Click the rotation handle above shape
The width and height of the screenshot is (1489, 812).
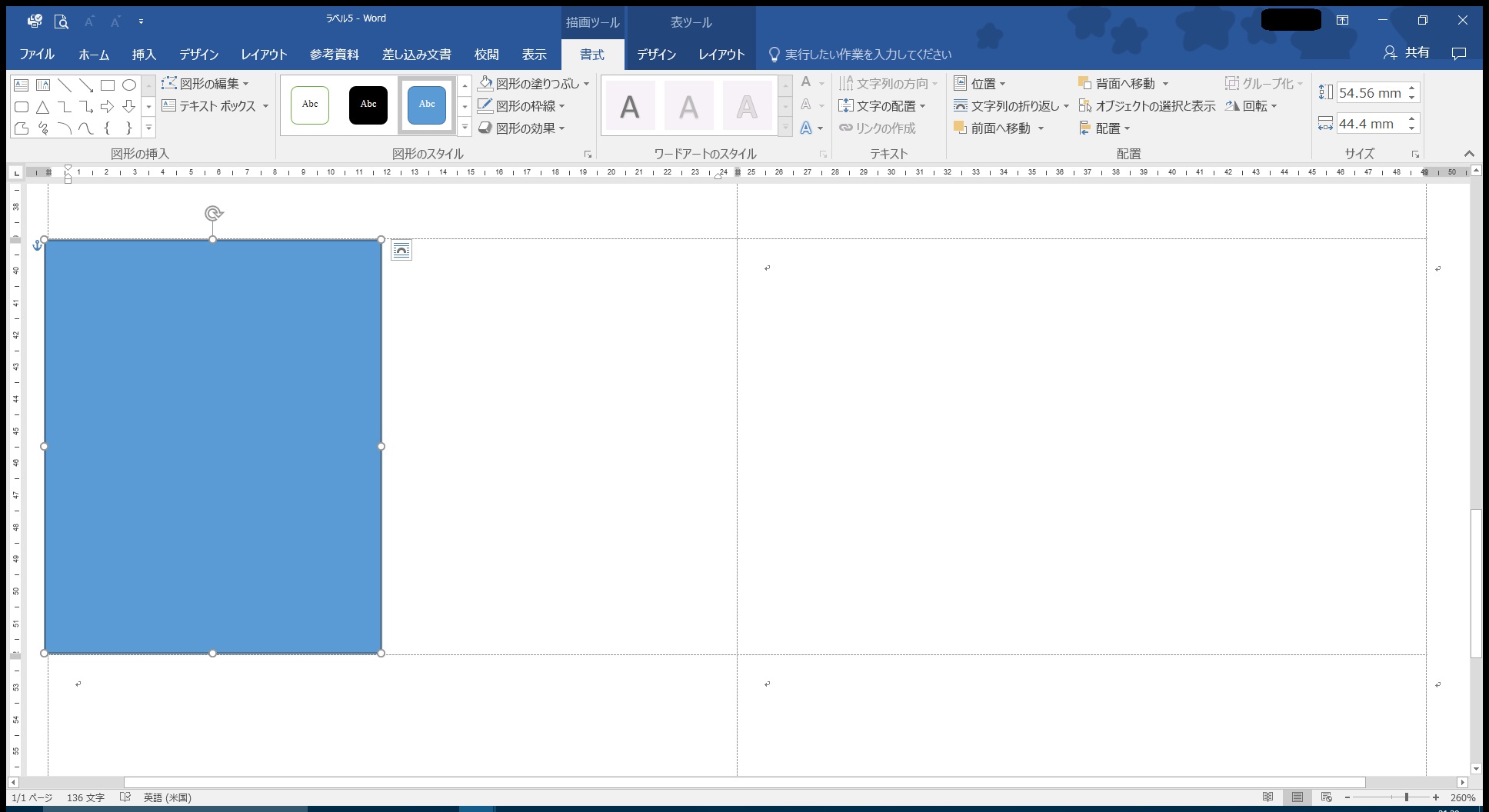pos(214,213)
